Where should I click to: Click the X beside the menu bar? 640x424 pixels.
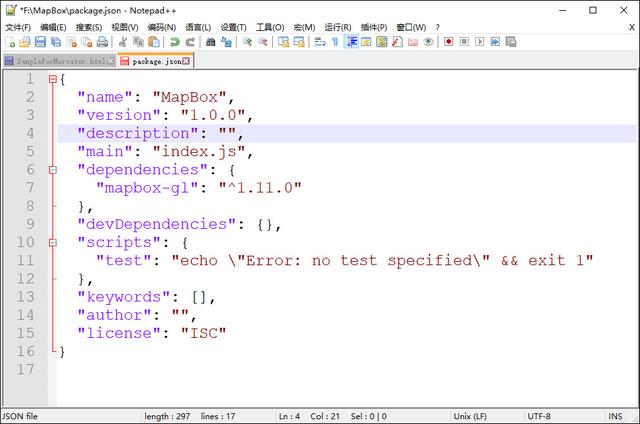click(x=631, y=27)
